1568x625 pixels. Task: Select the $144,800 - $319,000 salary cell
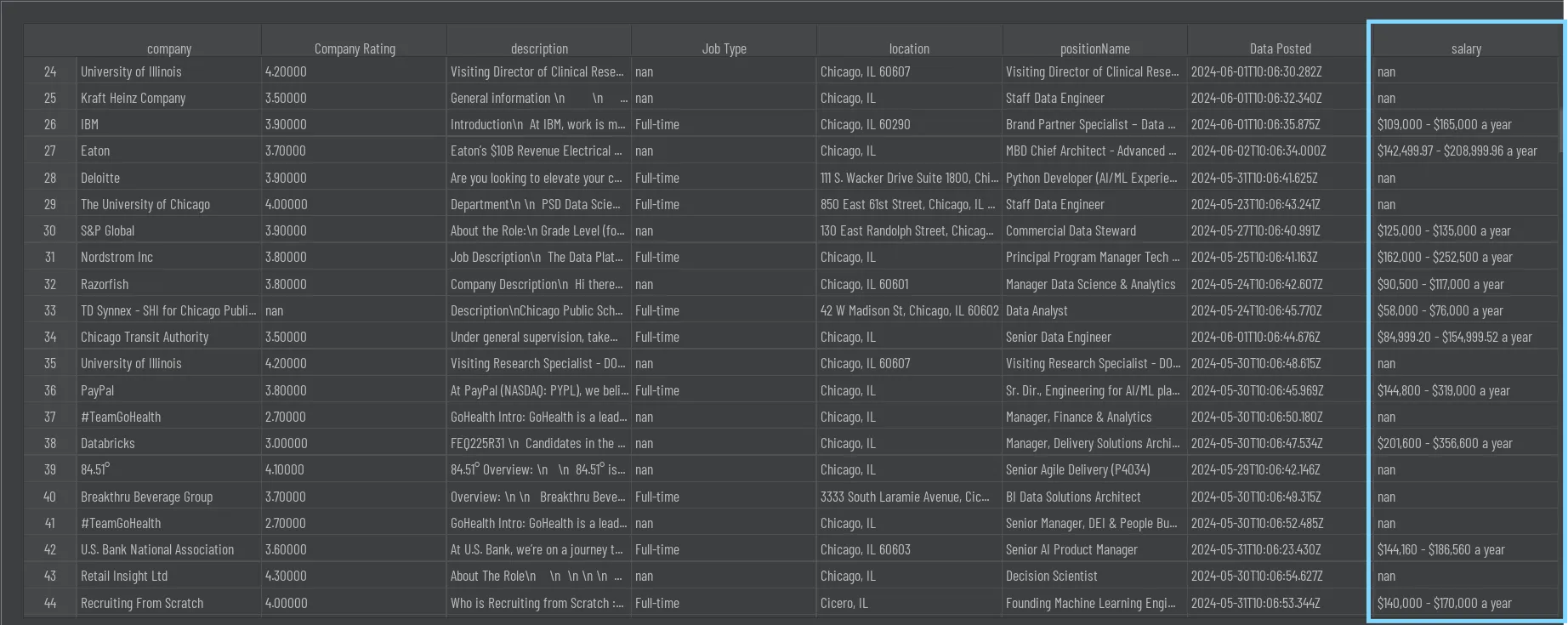tap(1466, 390)
